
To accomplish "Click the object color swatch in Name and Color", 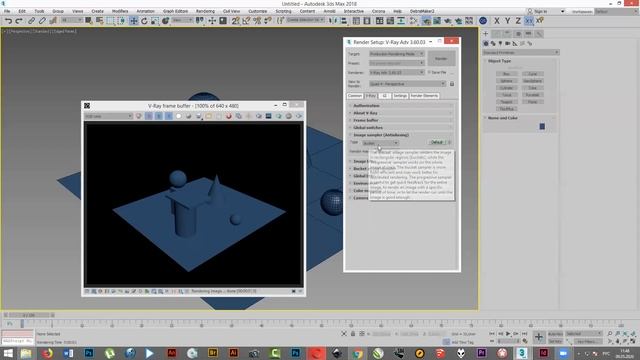I will point(542,127).
